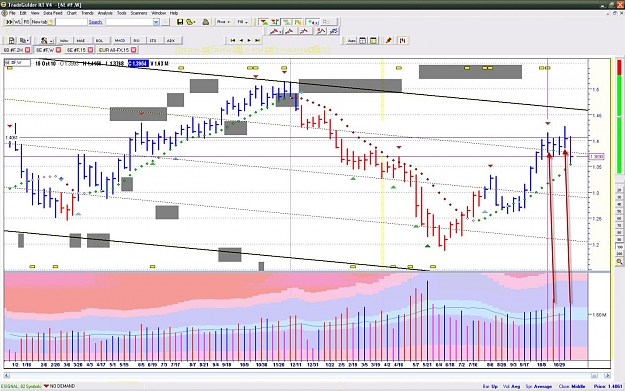Toggle the red-green triangle signals icon
This screenshot has width=625, height=391.
tap(263, 22)
